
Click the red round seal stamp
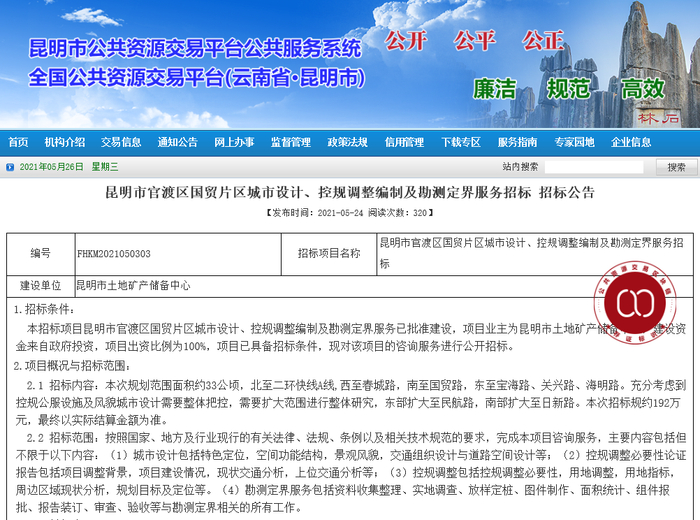click(635, 303)
